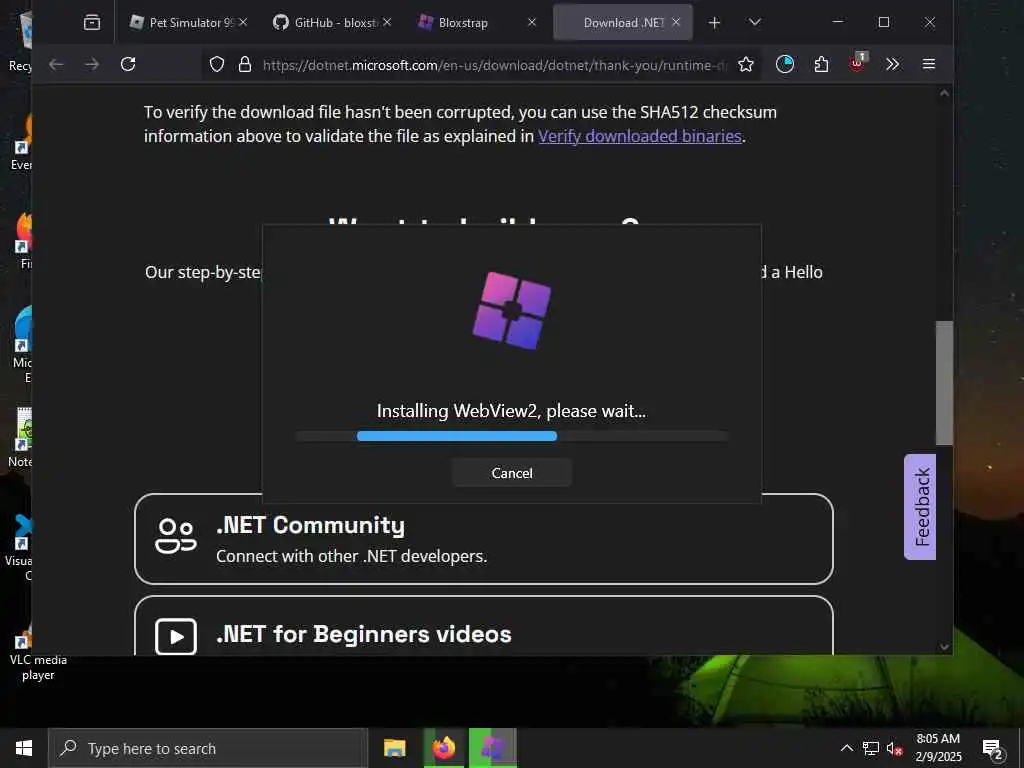The width and height of the screenshot is (1024, 768).
Task: Cancel the WebView2 installation
Action: (511, 473)
